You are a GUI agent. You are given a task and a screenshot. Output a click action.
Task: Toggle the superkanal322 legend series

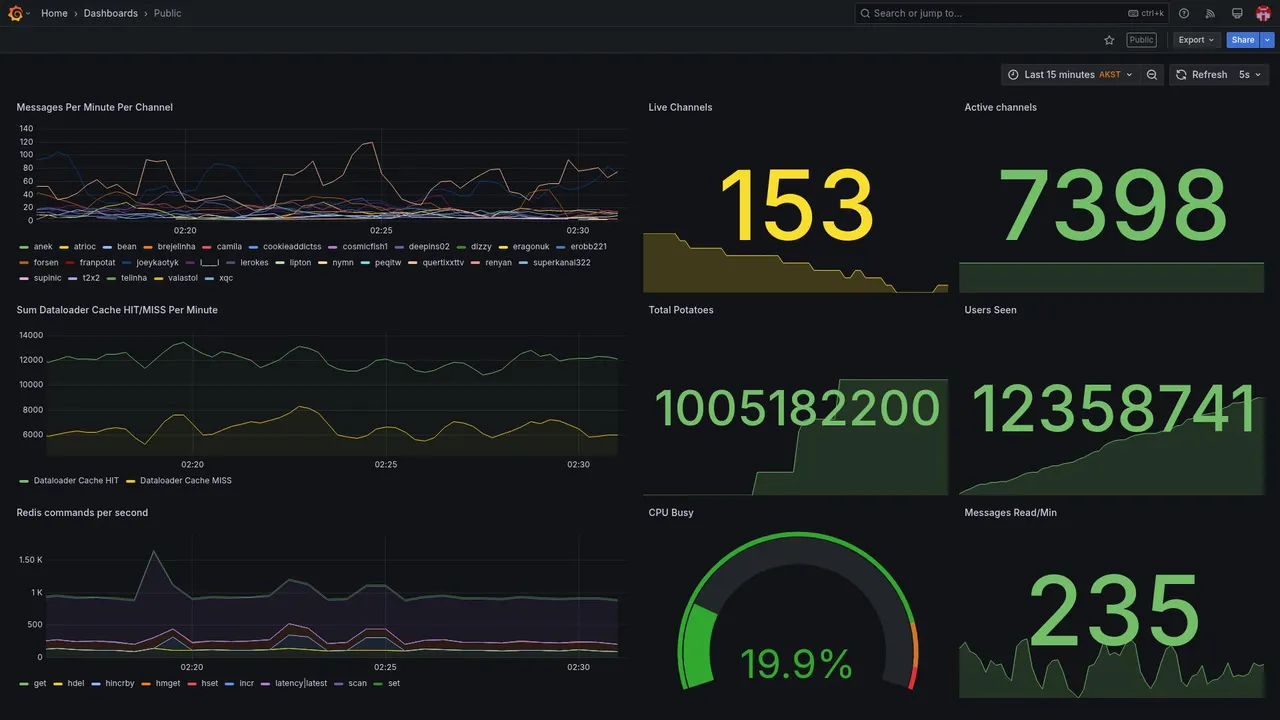562,262
